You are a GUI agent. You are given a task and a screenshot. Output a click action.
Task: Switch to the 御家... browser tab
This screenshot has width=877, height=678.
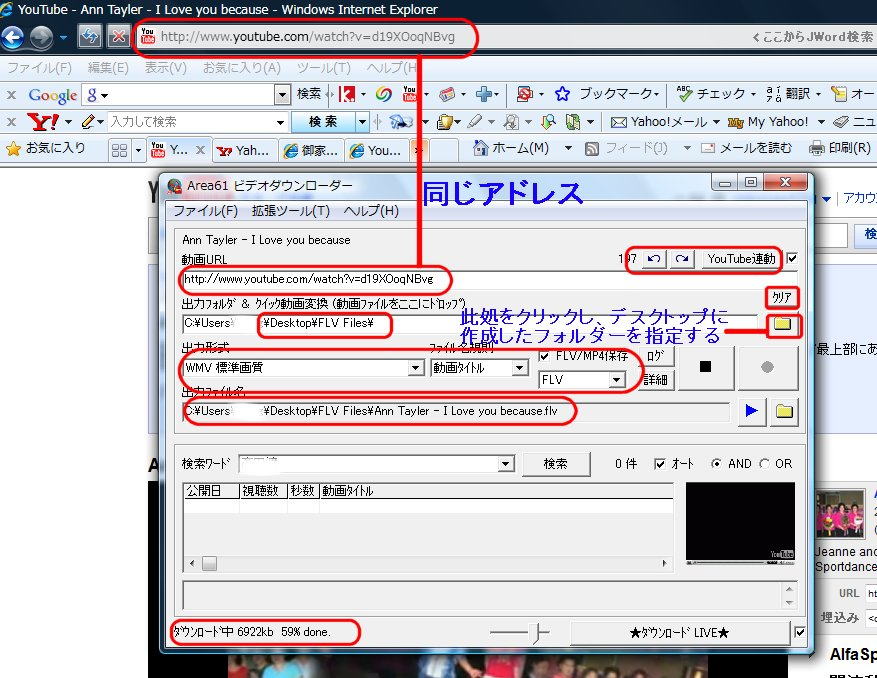(x=311, y=150)
